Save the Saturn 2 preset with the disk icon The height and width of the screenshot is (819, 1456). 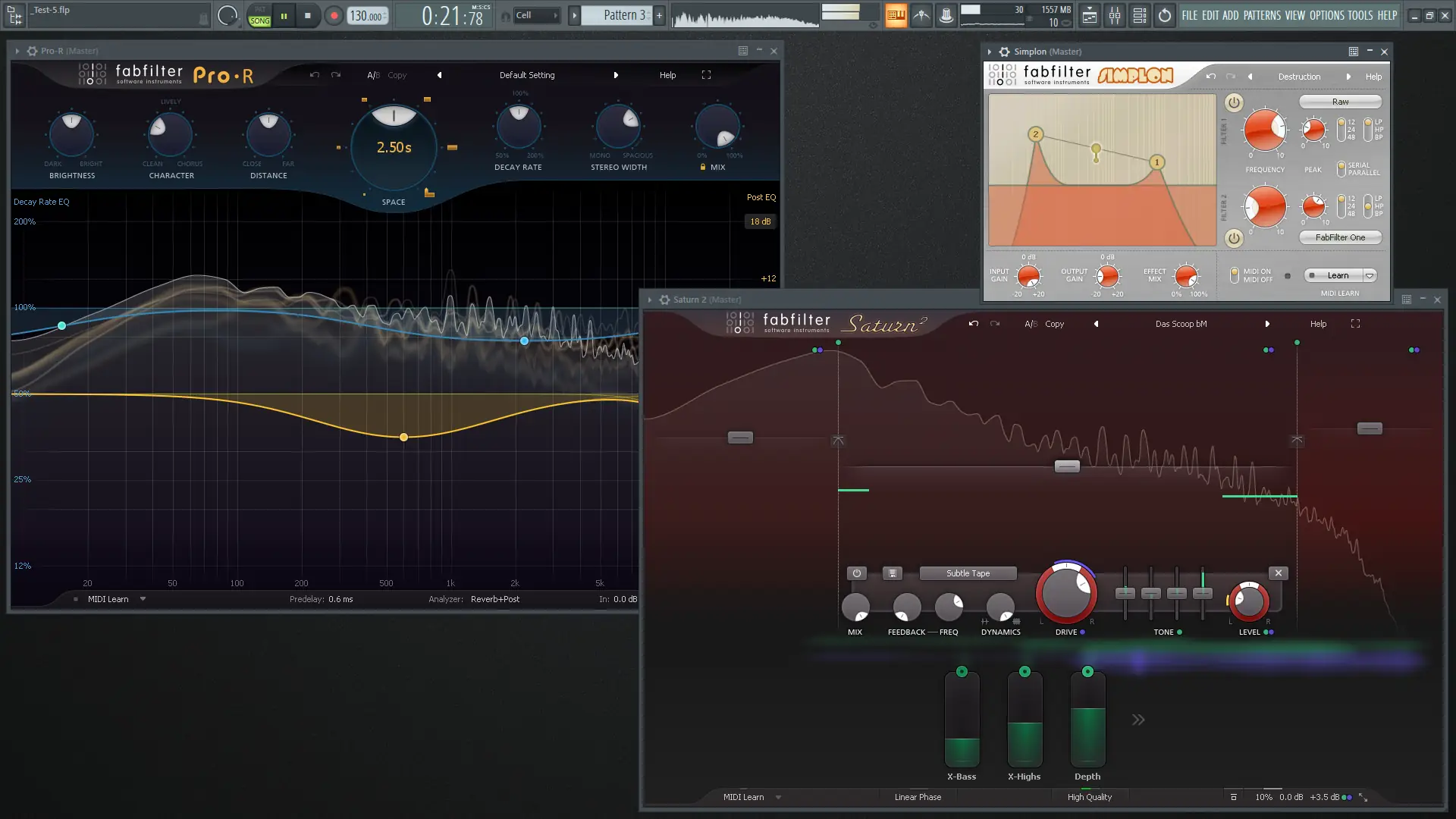pyautogui.click(x=893, y=573)
